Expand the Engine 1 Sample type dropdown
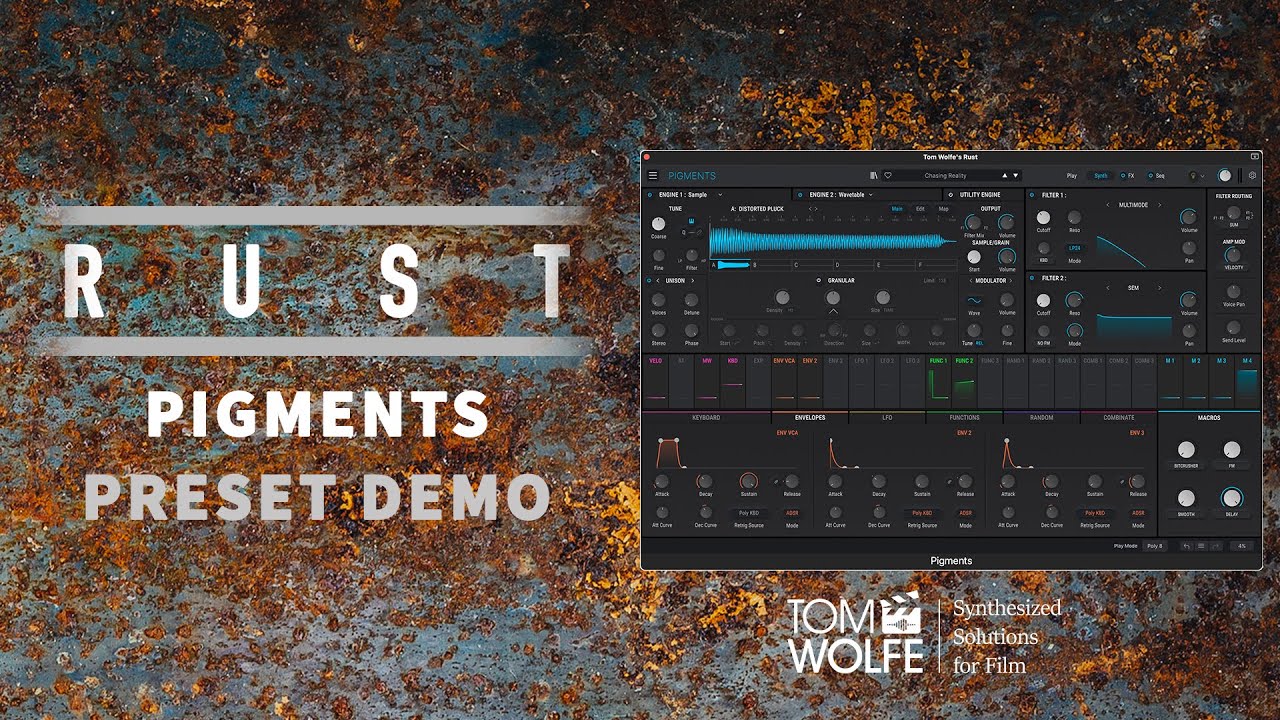 720,194
